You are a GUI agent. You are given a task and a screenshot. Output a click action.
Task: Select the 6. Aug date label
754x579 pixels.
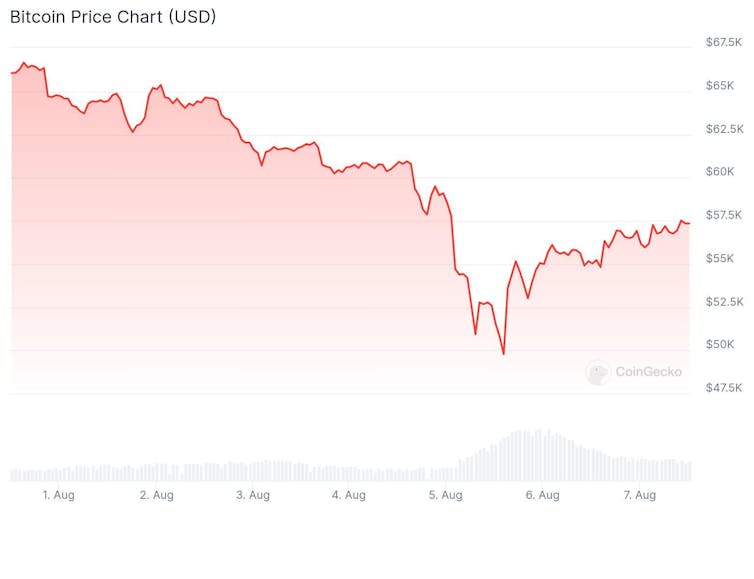543,495
